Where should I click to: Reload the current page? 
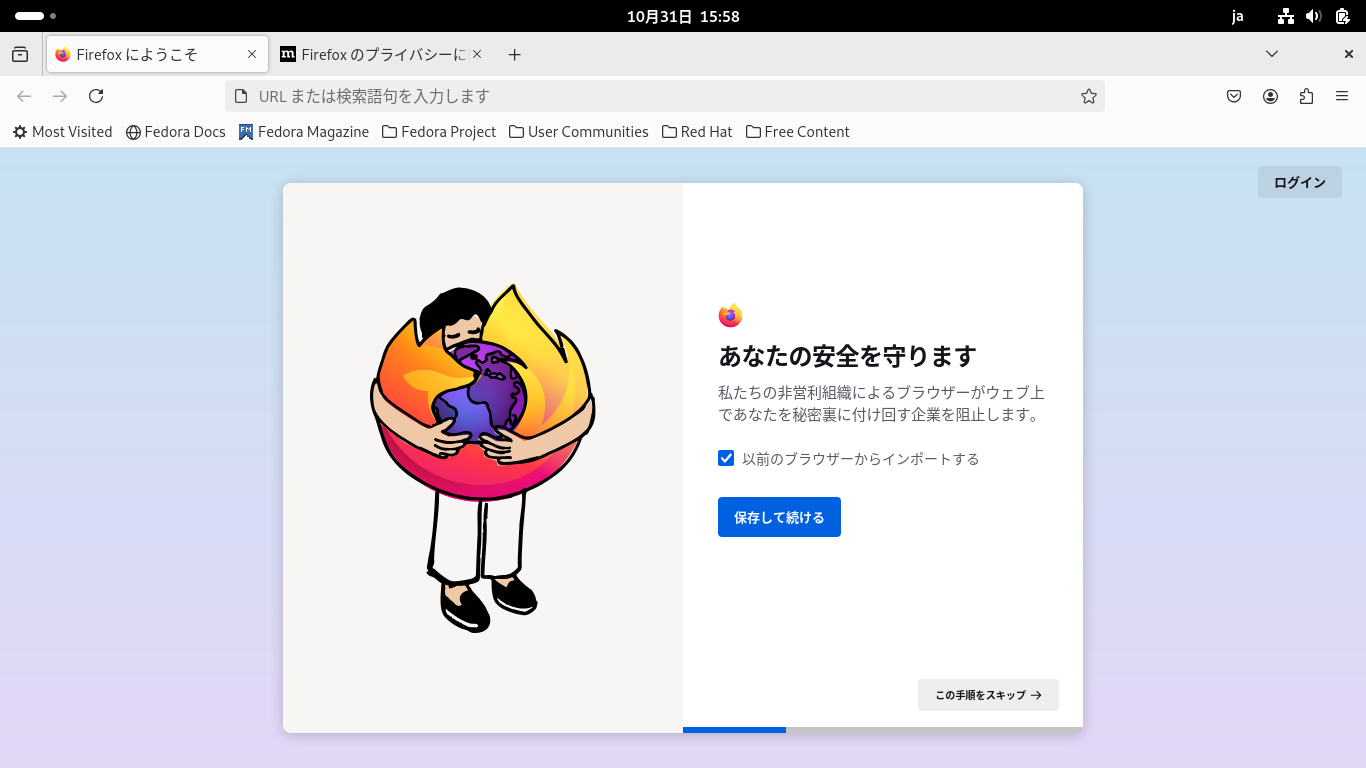(96, 96)
